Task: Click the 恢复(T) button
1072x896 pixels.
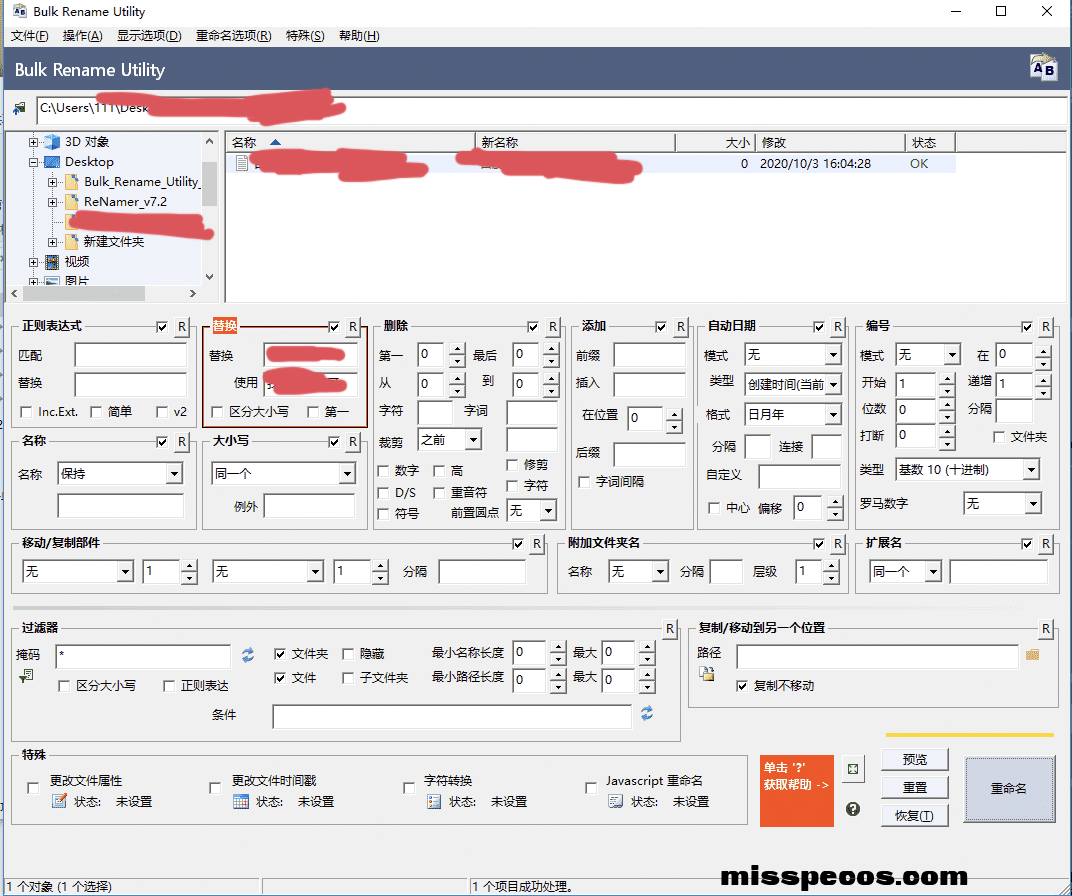Action: pos(915,815)
